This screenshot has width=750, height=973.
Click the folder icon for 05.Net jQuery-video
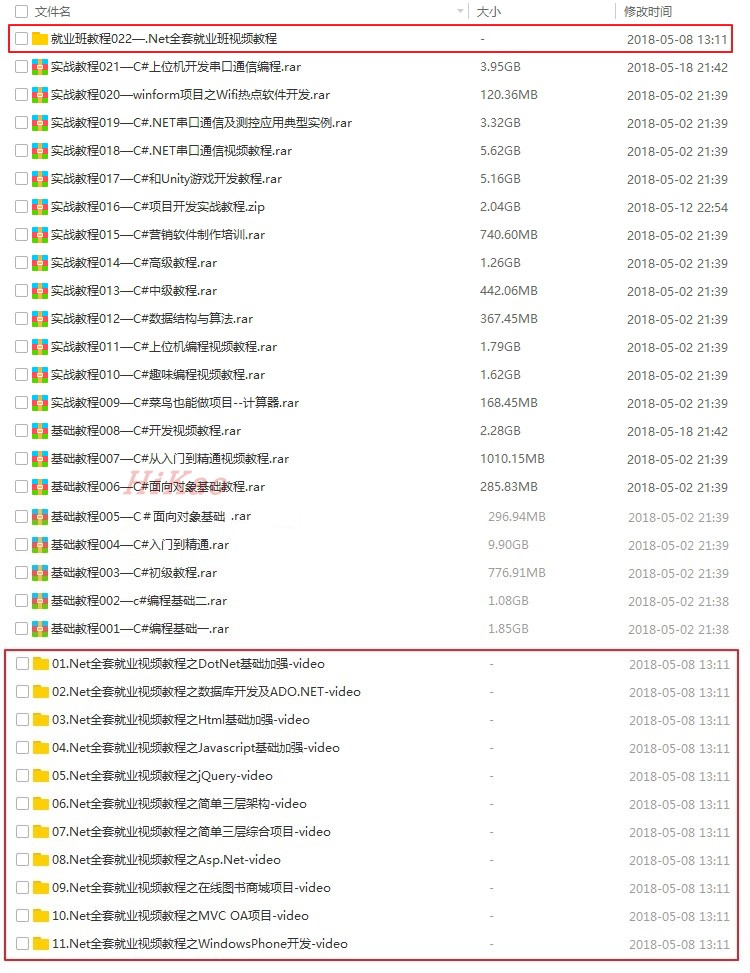click(41, 776)
